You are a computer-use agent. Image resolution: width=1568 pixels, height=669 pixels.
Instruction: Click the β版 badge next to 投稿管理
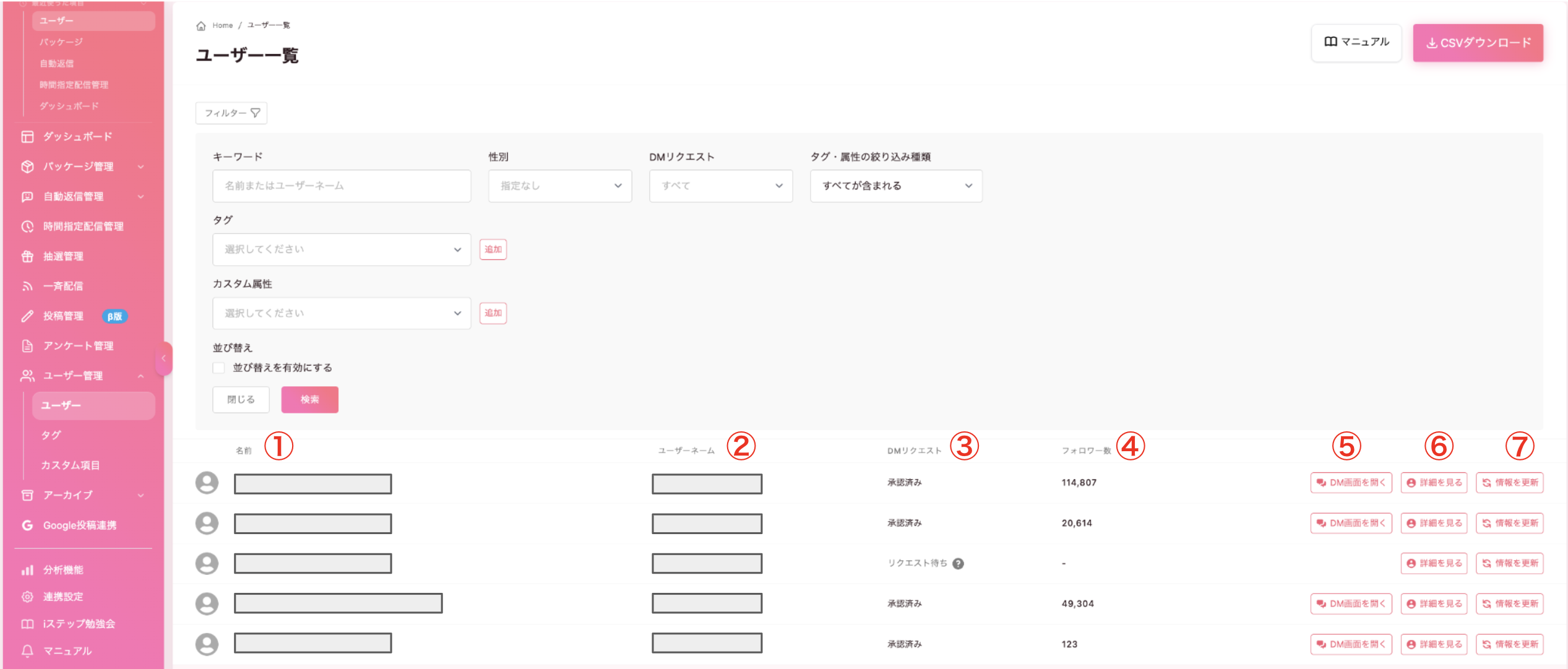click(115, 316)
